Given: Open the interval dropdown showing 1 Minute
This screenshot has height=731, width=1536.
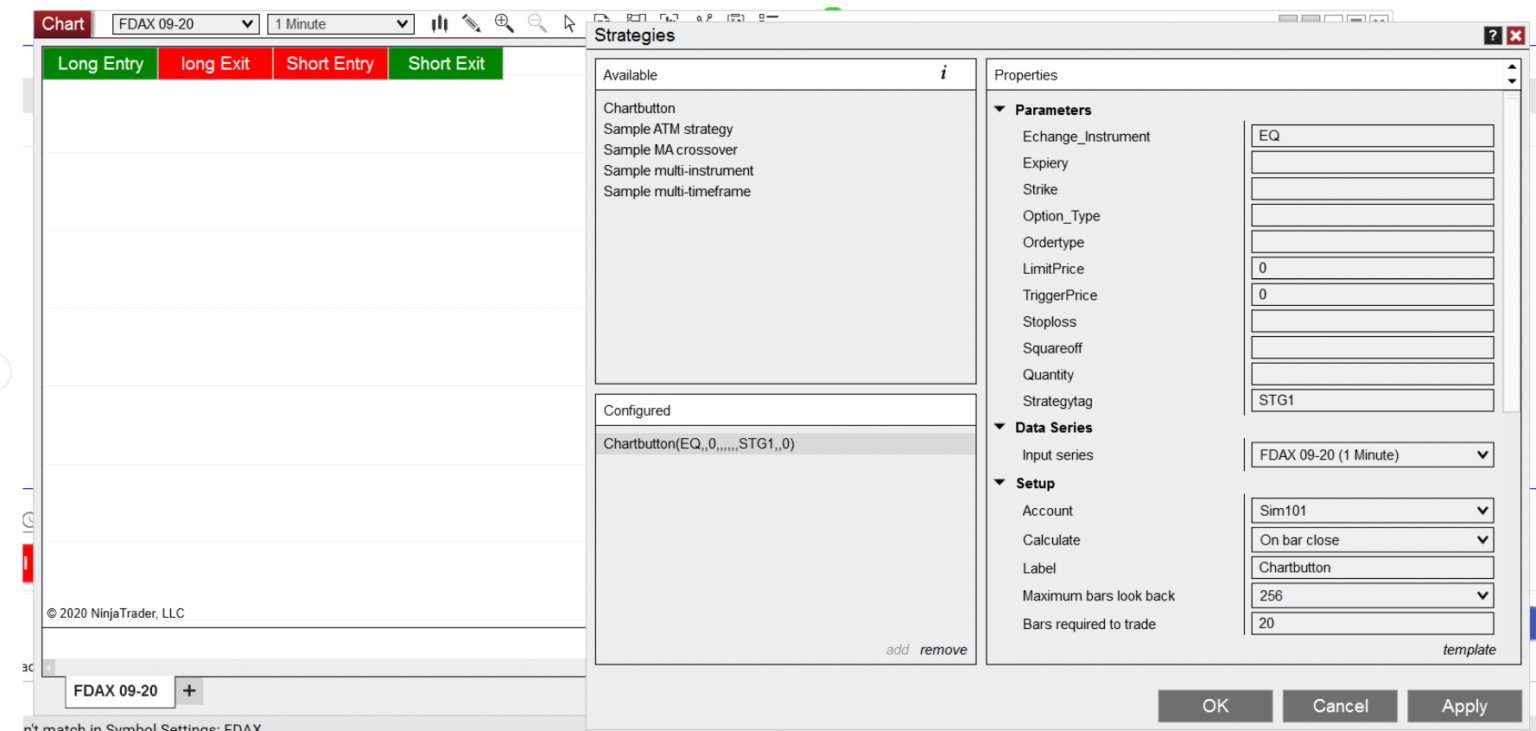Looking at the screenshot, I should click(340, 23).
